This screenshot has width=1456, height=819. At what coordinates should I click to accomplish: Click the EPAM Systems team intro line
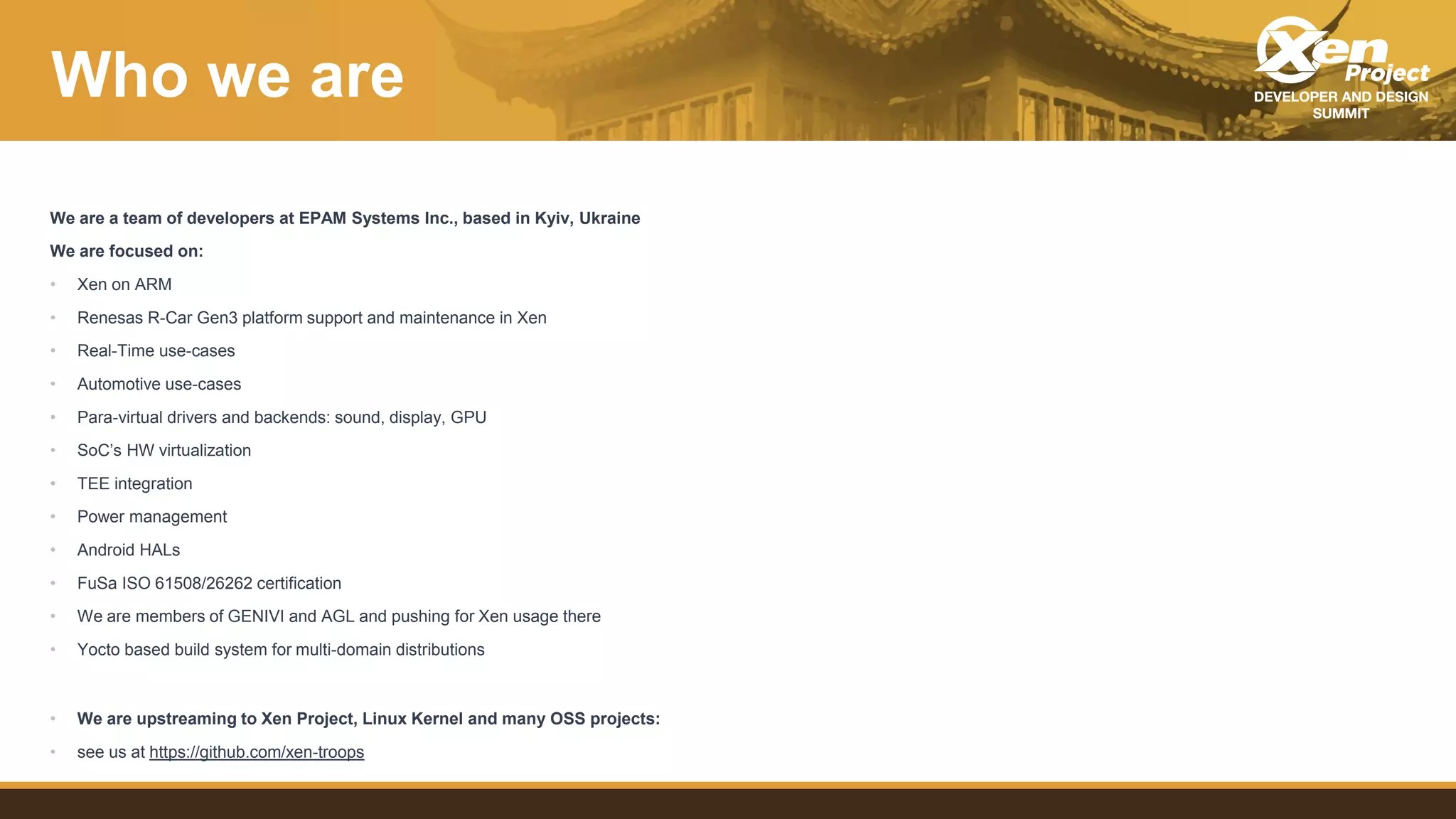(345, 218)
